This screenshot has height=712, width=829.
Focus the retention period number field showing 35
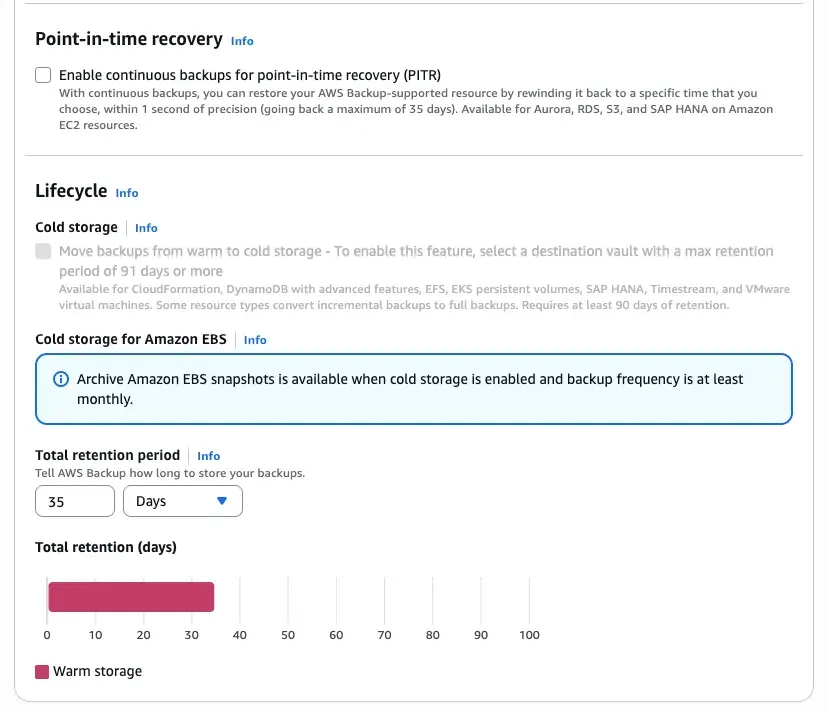coord(75,502)
